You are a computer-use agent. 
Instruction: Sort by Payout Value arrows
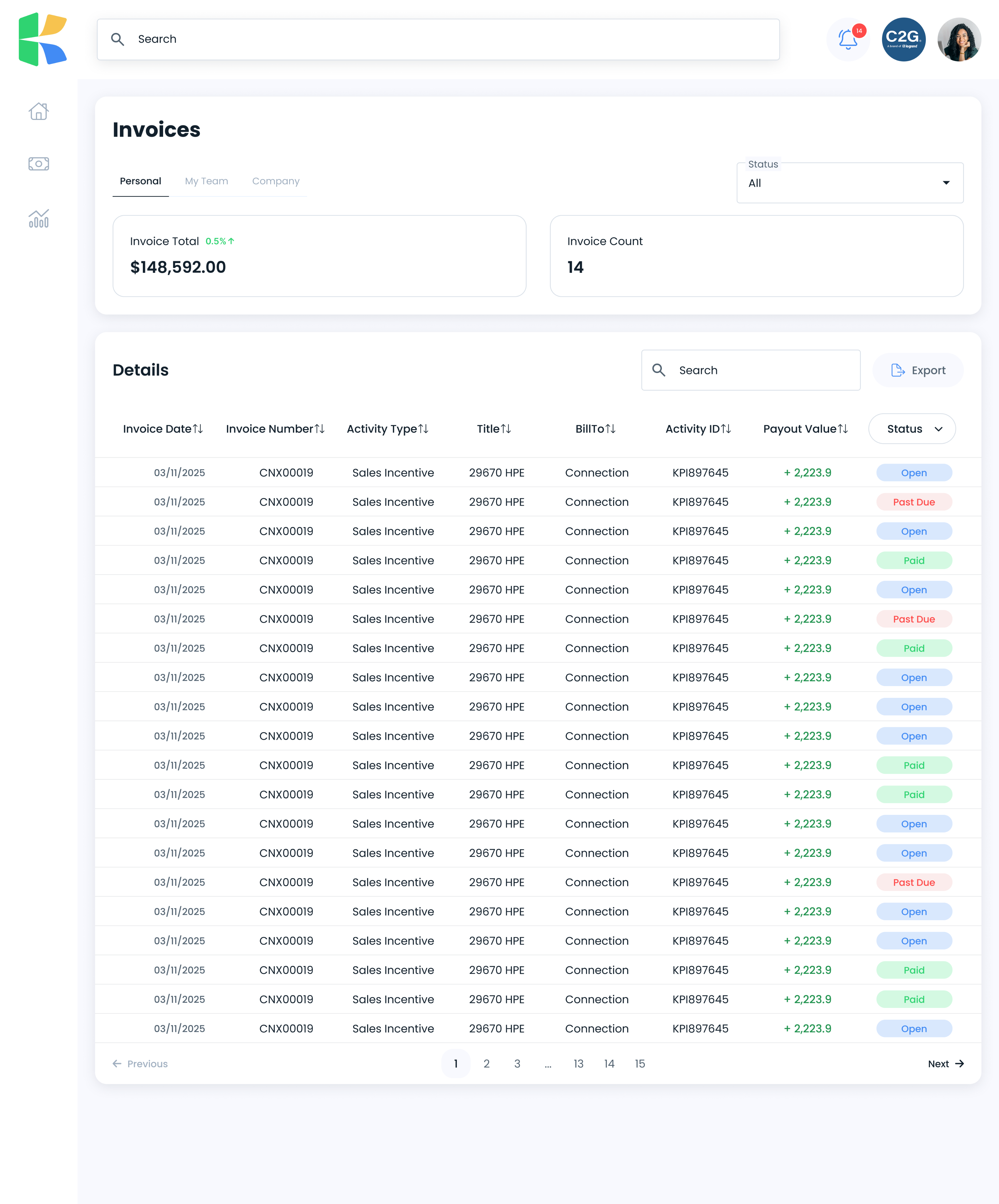pyautogui.click(x=843, y=429)
